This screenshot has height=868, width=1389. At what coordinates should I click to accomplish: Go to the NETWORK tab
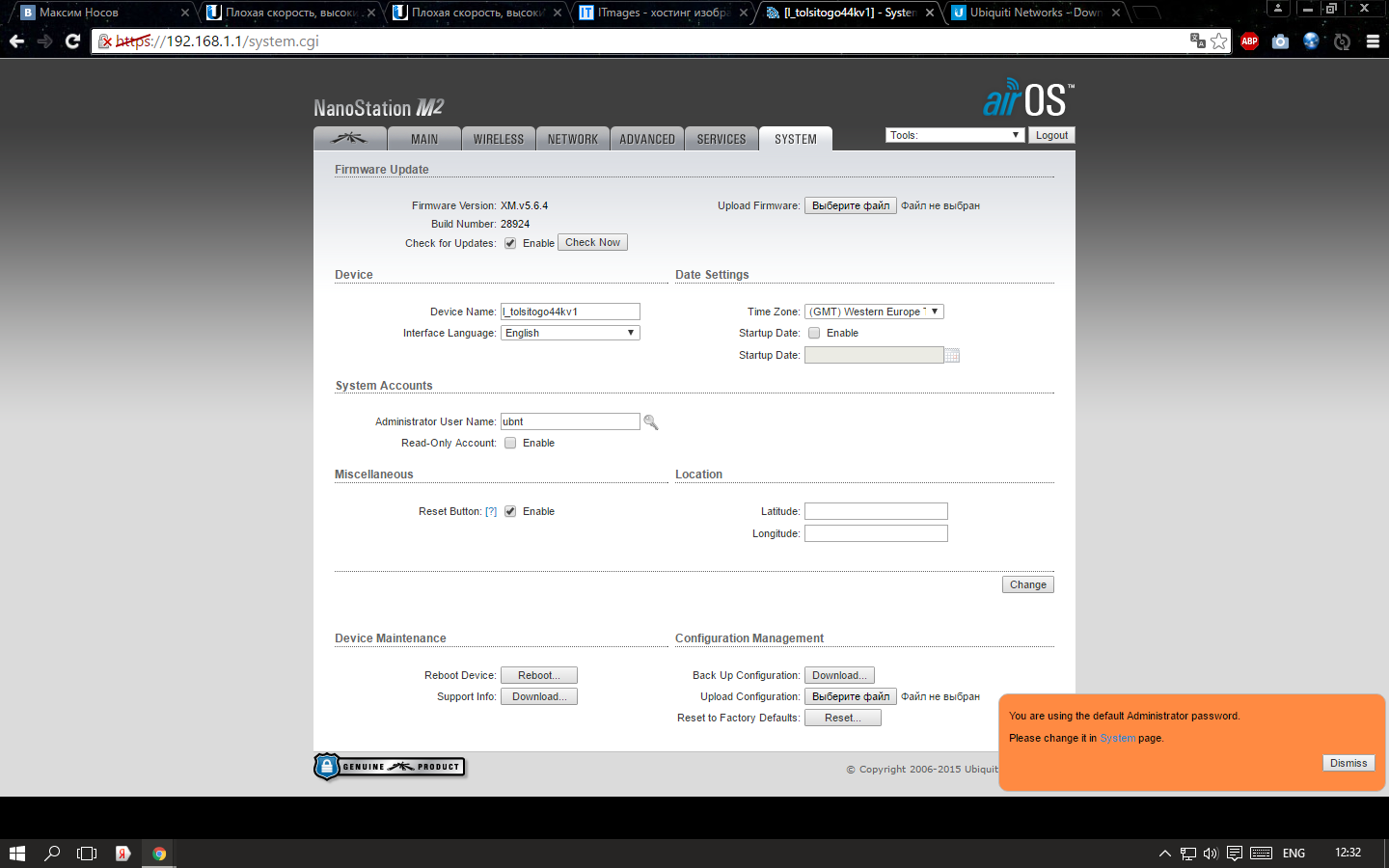[x=572, y=139]
